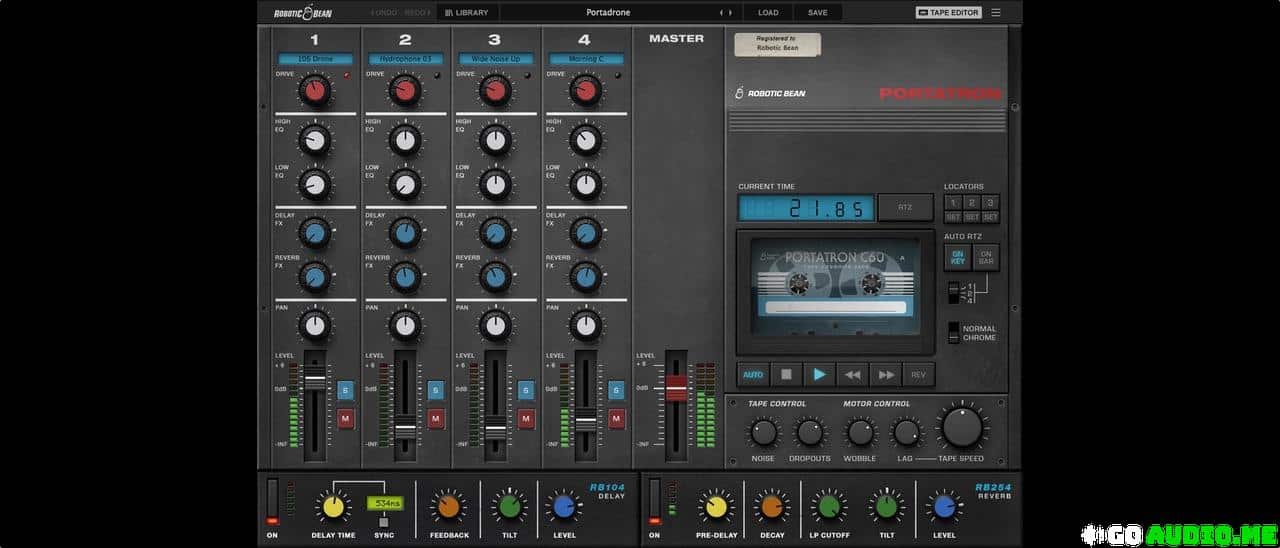The image size is (1280, 548).
Task: Solo channel 4 with its S button
Action: (x=616, y=391)
